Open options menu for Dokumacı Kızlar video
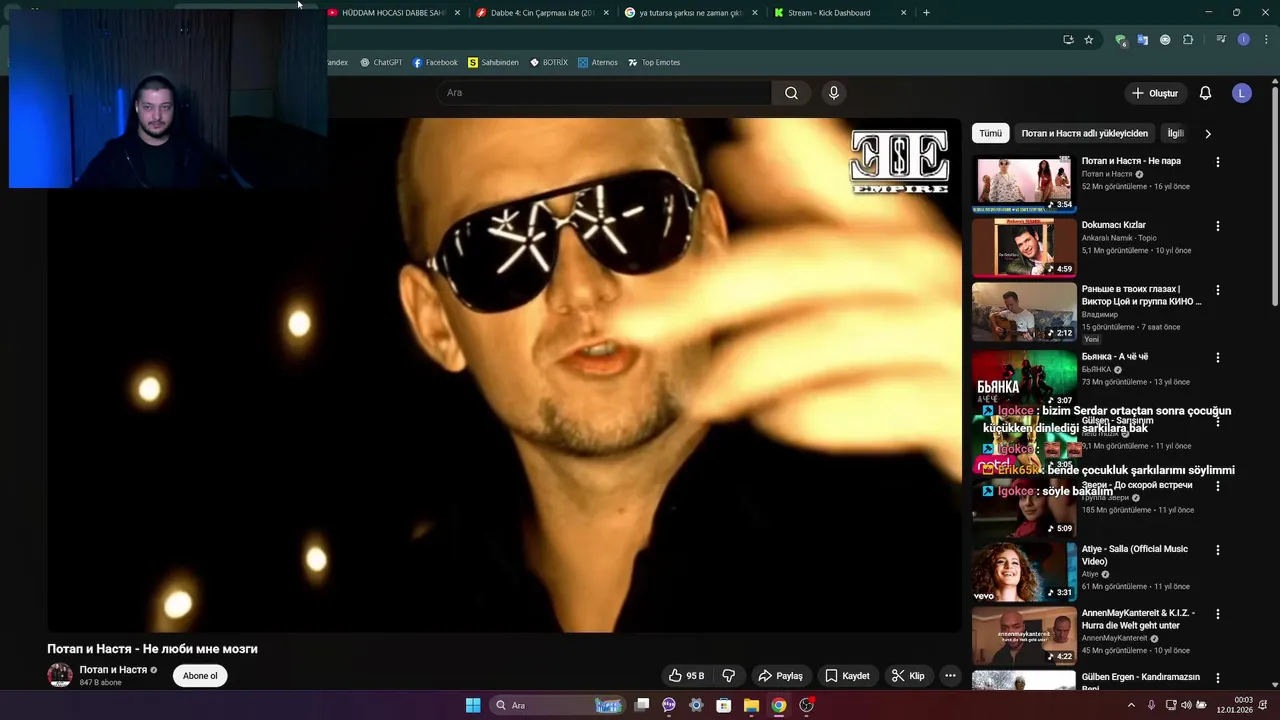The width and height of the screenshot is (1280, 720). pyautogui.click(x=1217, y=226)
